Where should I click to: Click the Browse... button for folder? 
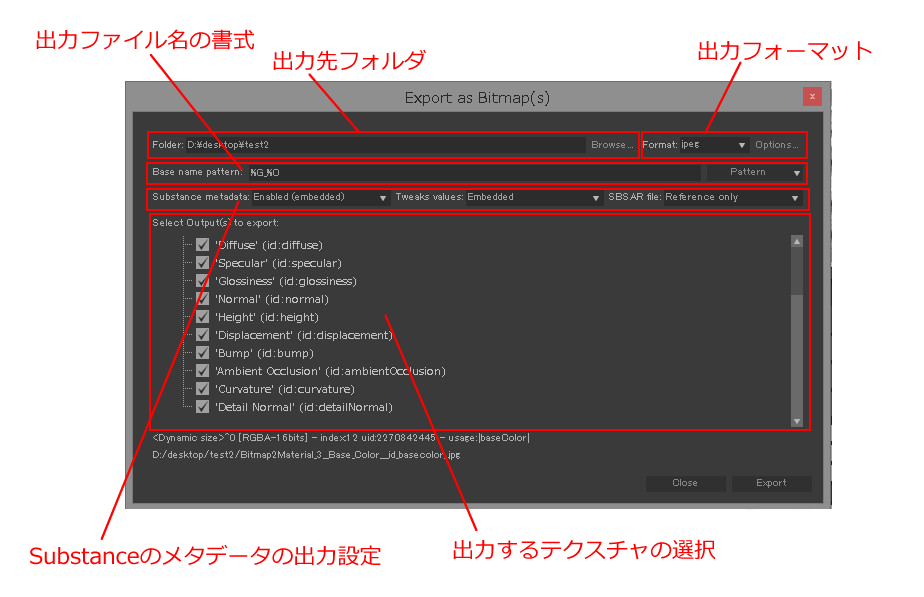(x=612, y=145)
